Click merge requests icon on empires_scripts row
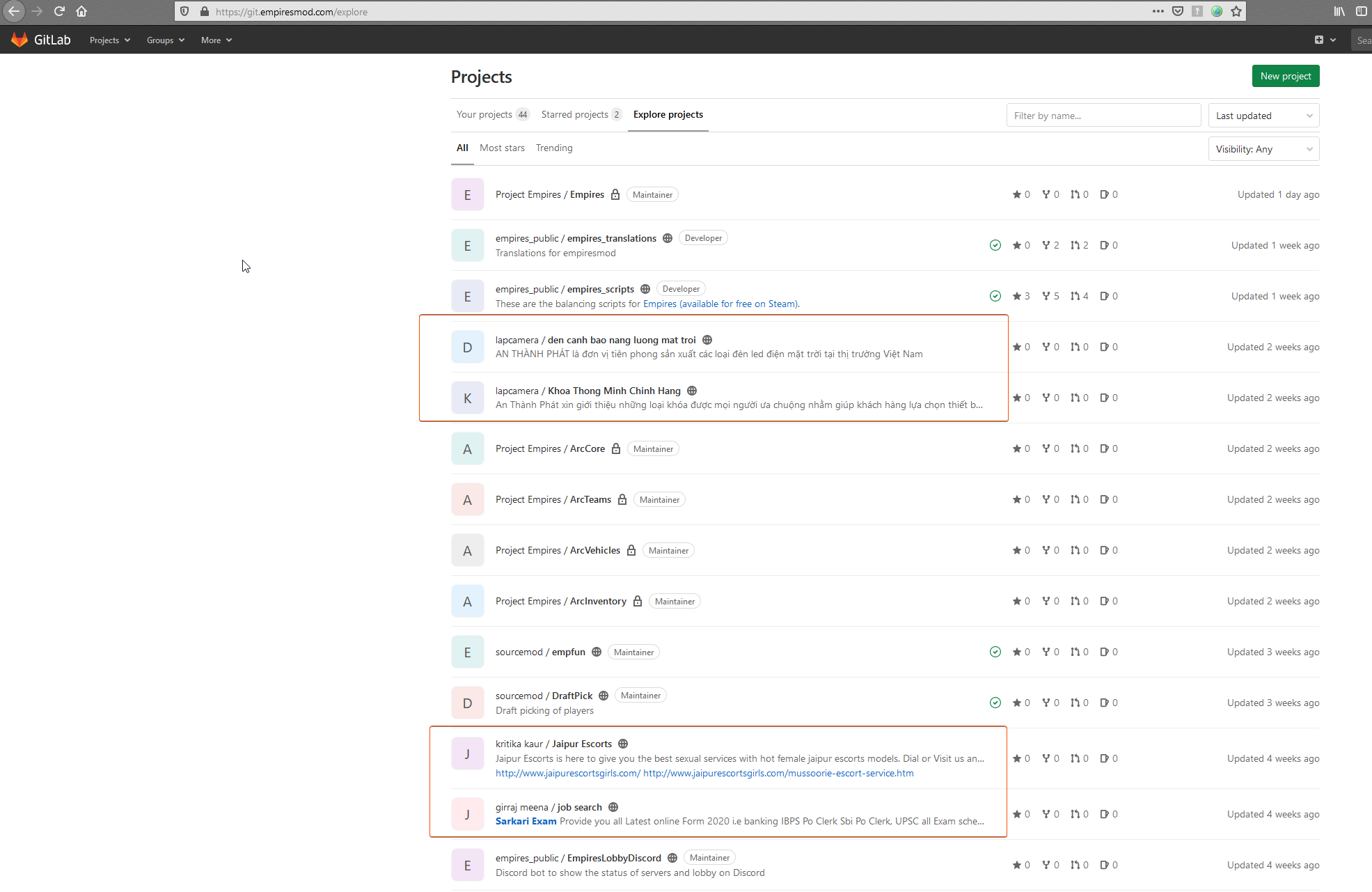The image size is (1372, 892). (x=1075, y=296)
